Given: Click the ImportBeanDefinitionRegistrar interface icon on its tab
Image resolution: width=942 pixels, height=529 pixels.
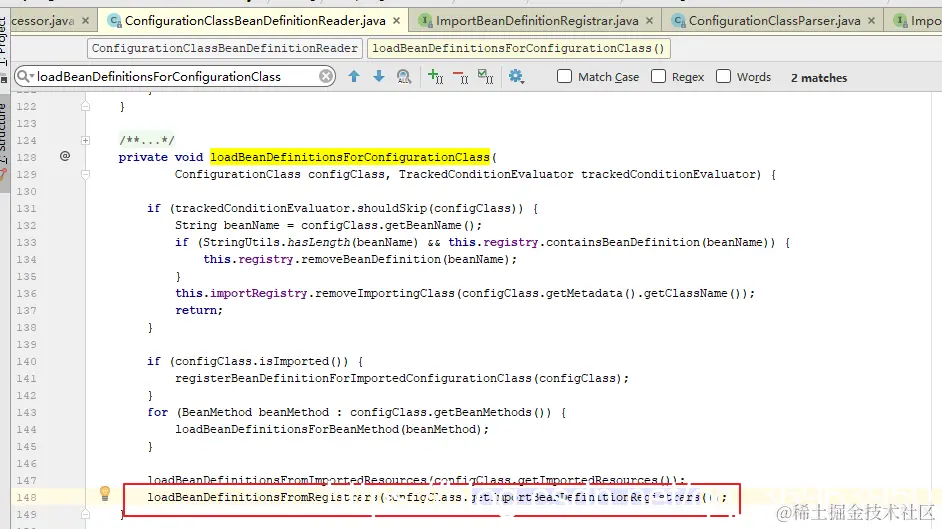Looking at the screenshot, I should (x=425, y=21).
